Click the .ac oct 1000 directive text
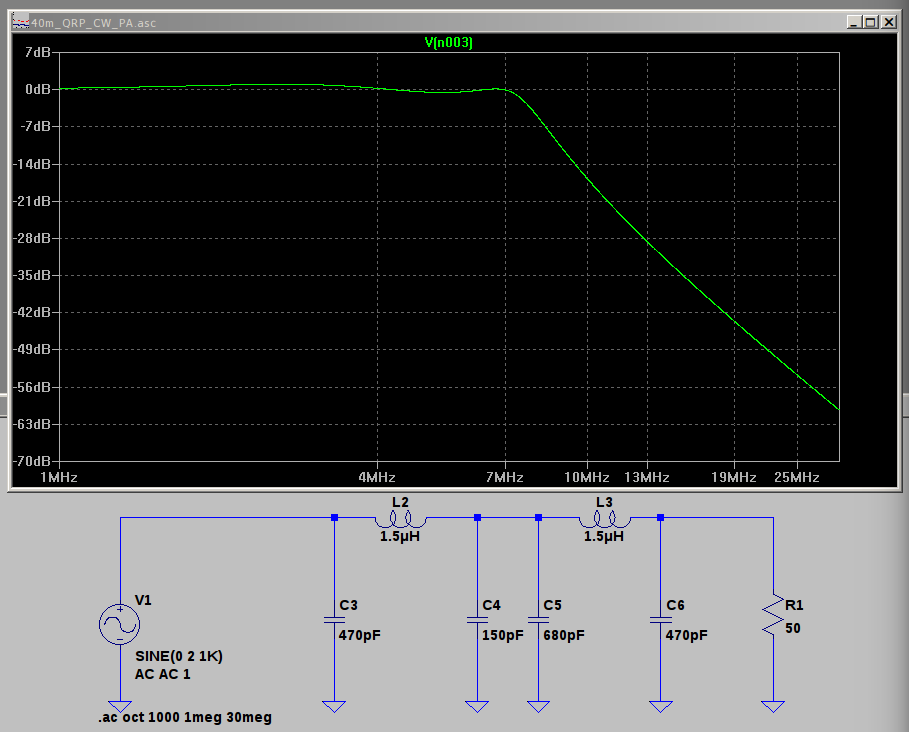909x732 pixels. click(x=185, y=717)
